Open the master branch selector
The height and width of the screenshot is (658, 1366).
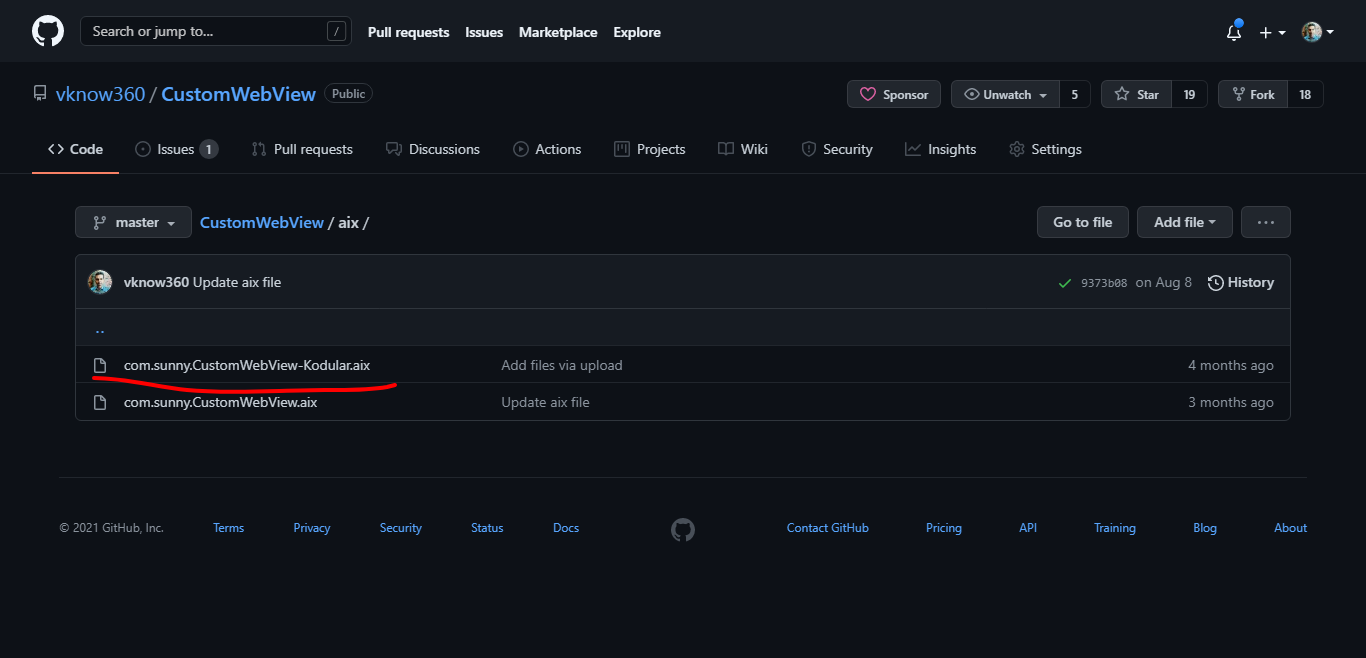point(133,222)
